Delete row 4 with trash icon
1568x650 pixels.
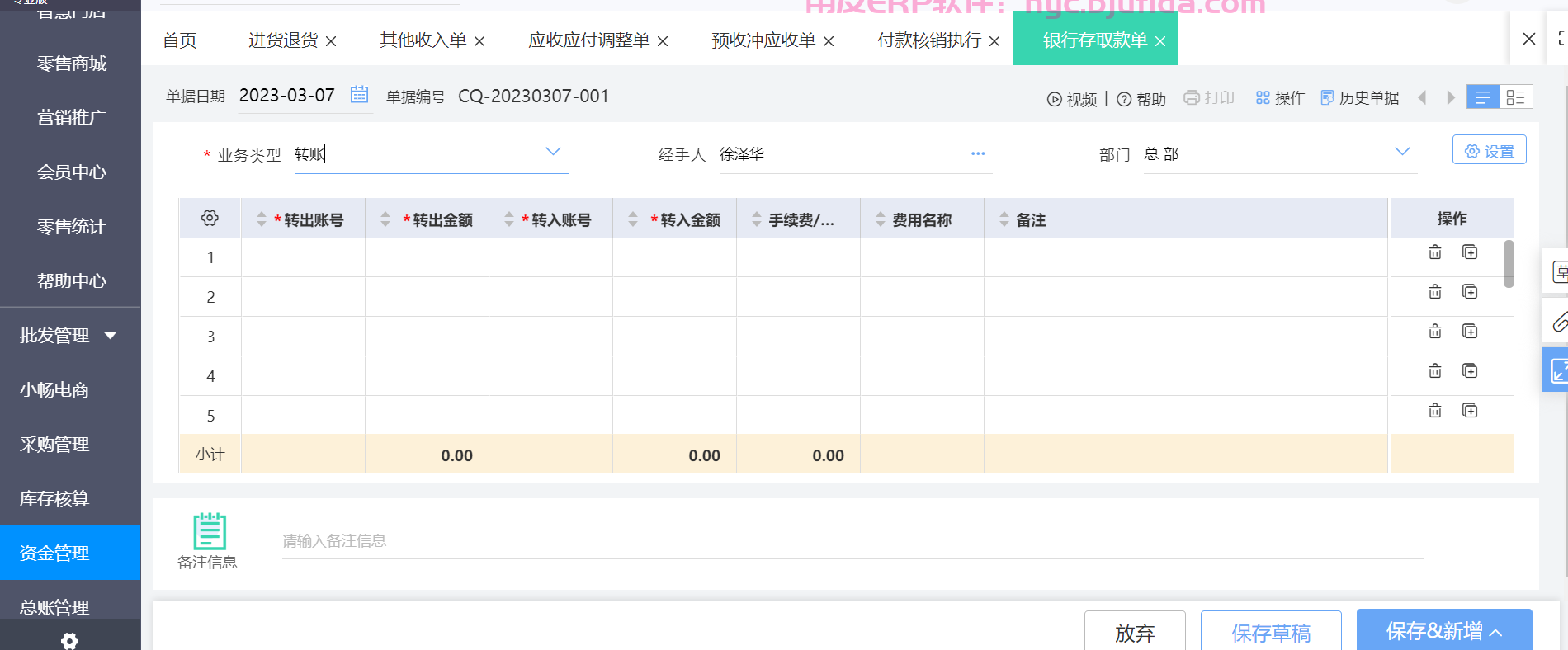pyautogui.click(x=1435, y=371)
